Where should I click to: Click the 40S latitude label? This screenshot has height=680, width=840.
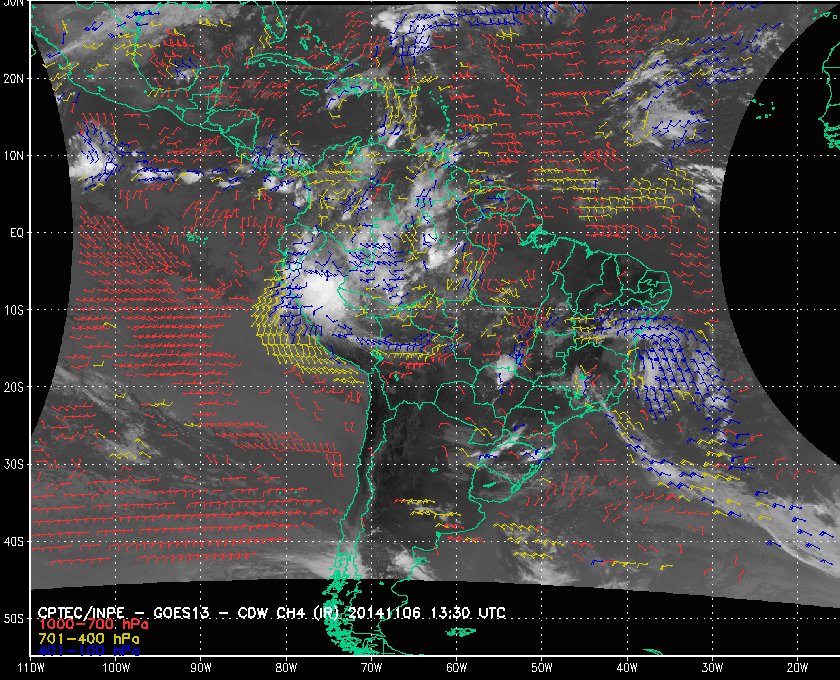(x=13, y=542)
